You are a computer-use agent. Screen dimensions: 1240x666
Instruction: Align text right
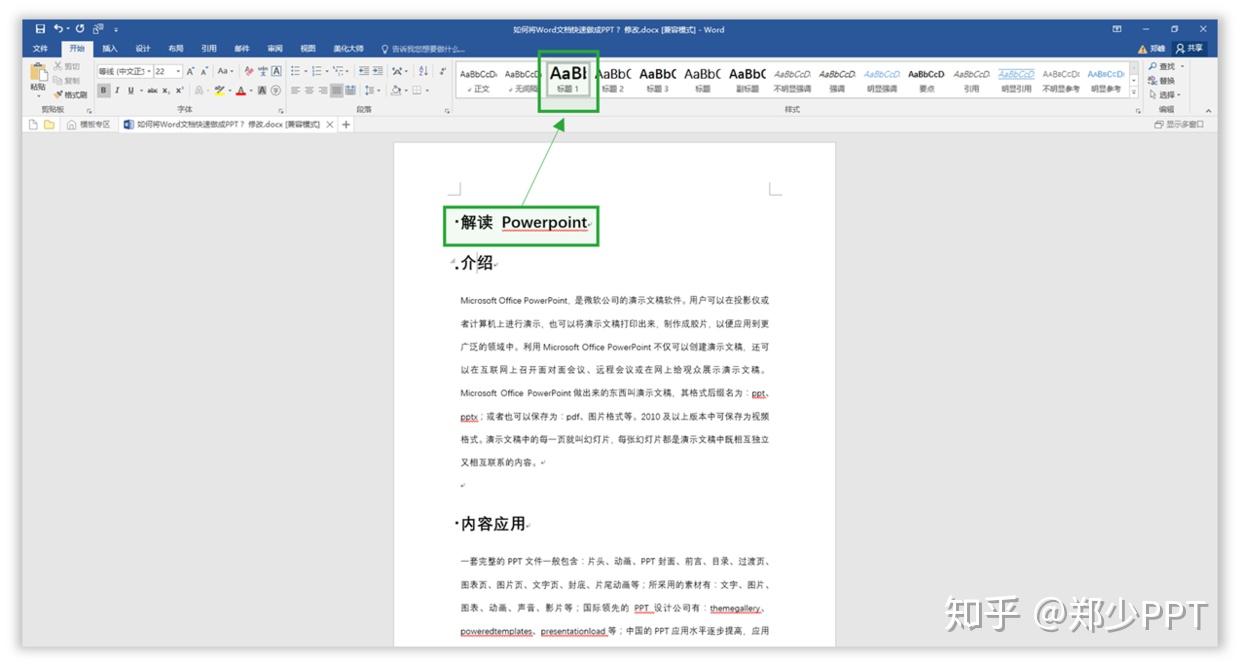[323, 91]
